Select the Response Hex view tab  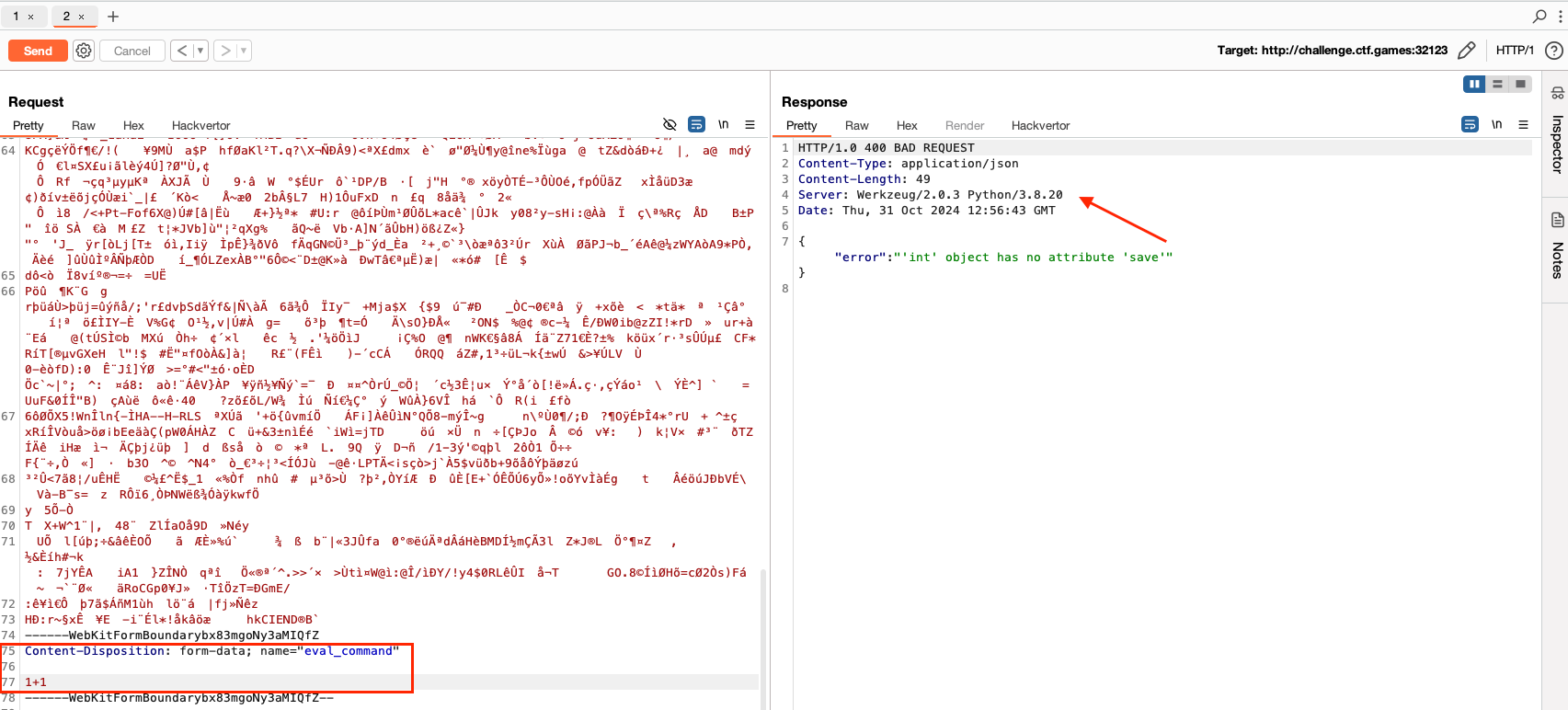(907, 125)
